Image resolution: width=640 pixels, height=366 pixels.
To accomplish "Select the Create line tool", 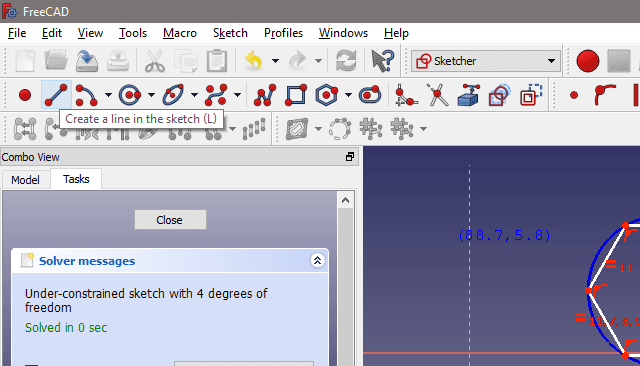I will (x=56, y=95).
